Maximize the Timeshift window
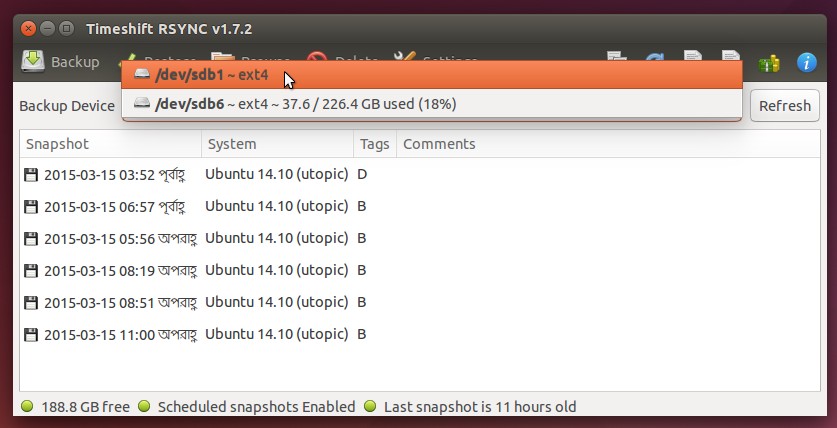Viewport: 837px width, 428px height. point(66,28)
